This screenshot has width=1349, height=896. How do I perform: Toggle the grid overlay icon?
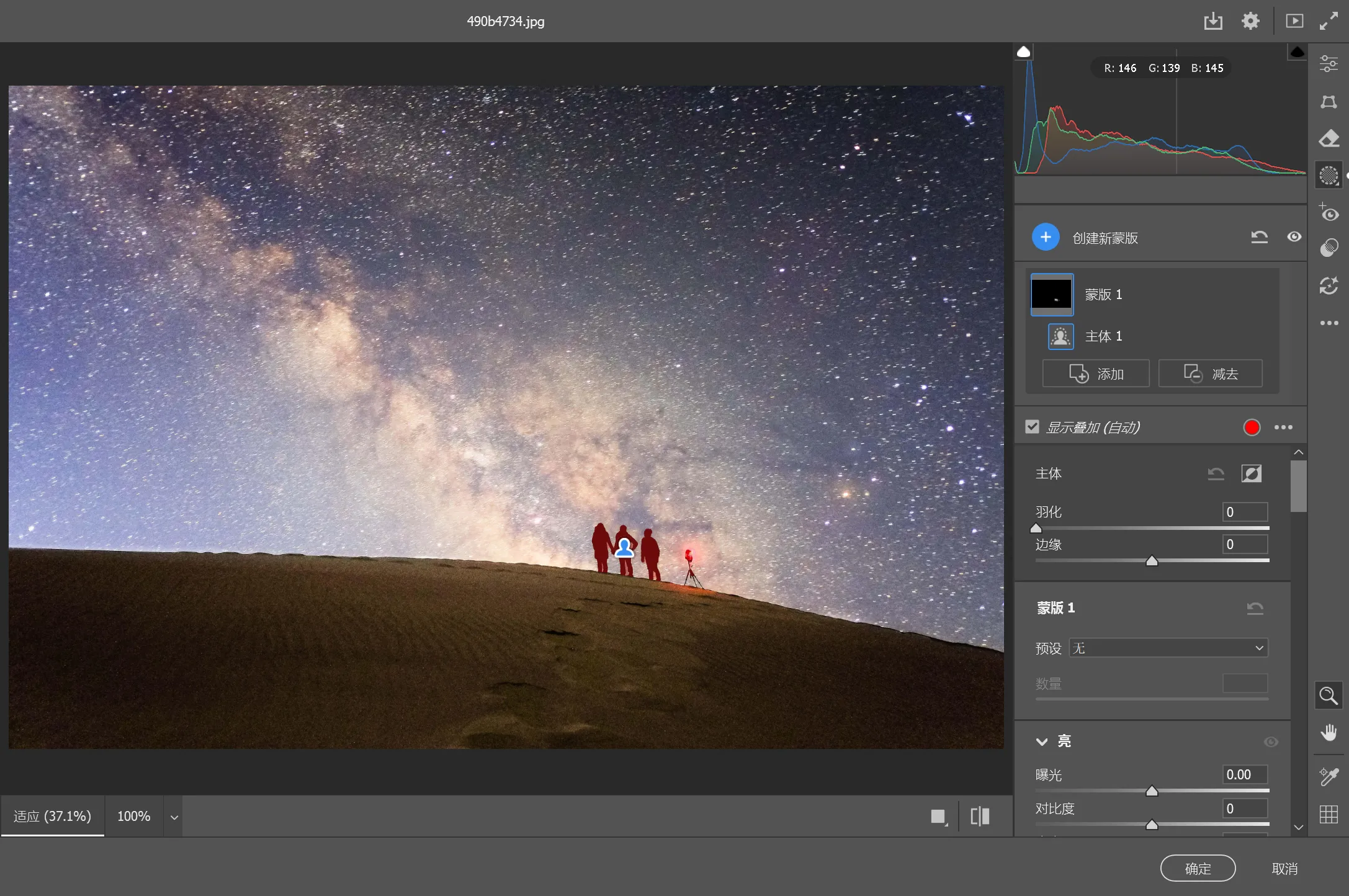(x=1328, y=814)
